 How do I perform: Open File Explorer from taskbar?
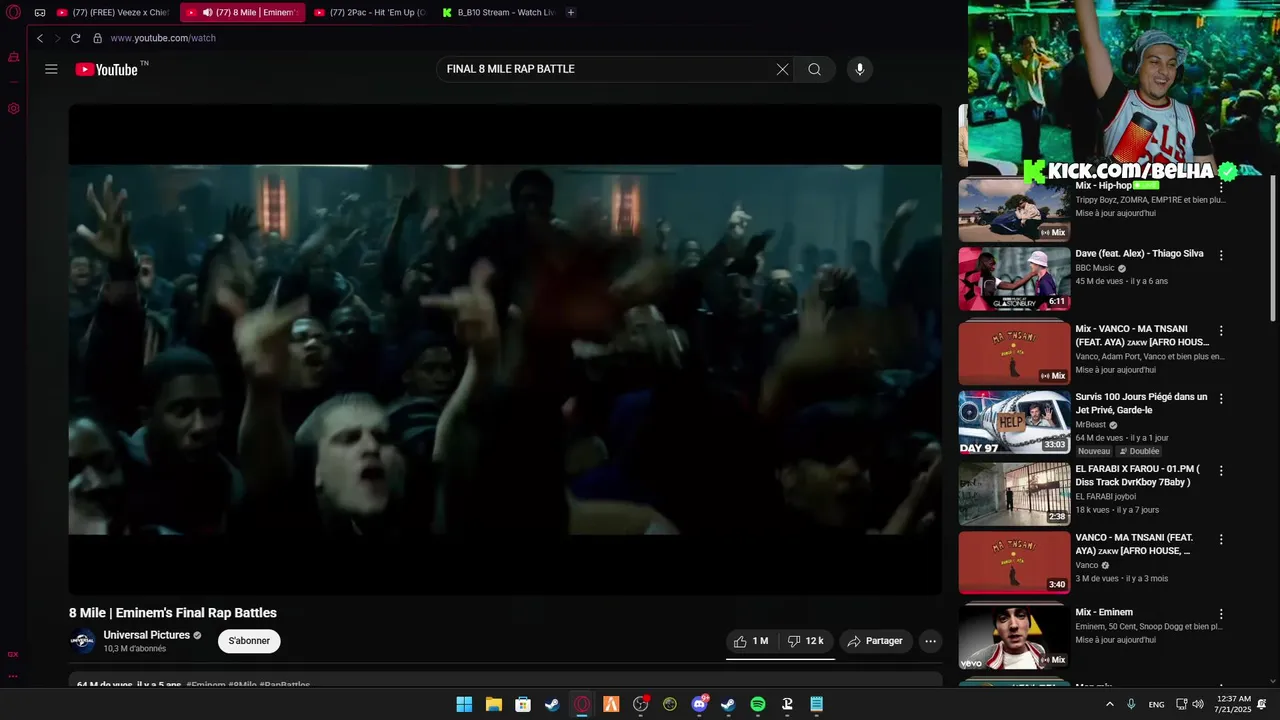[493, 704]
